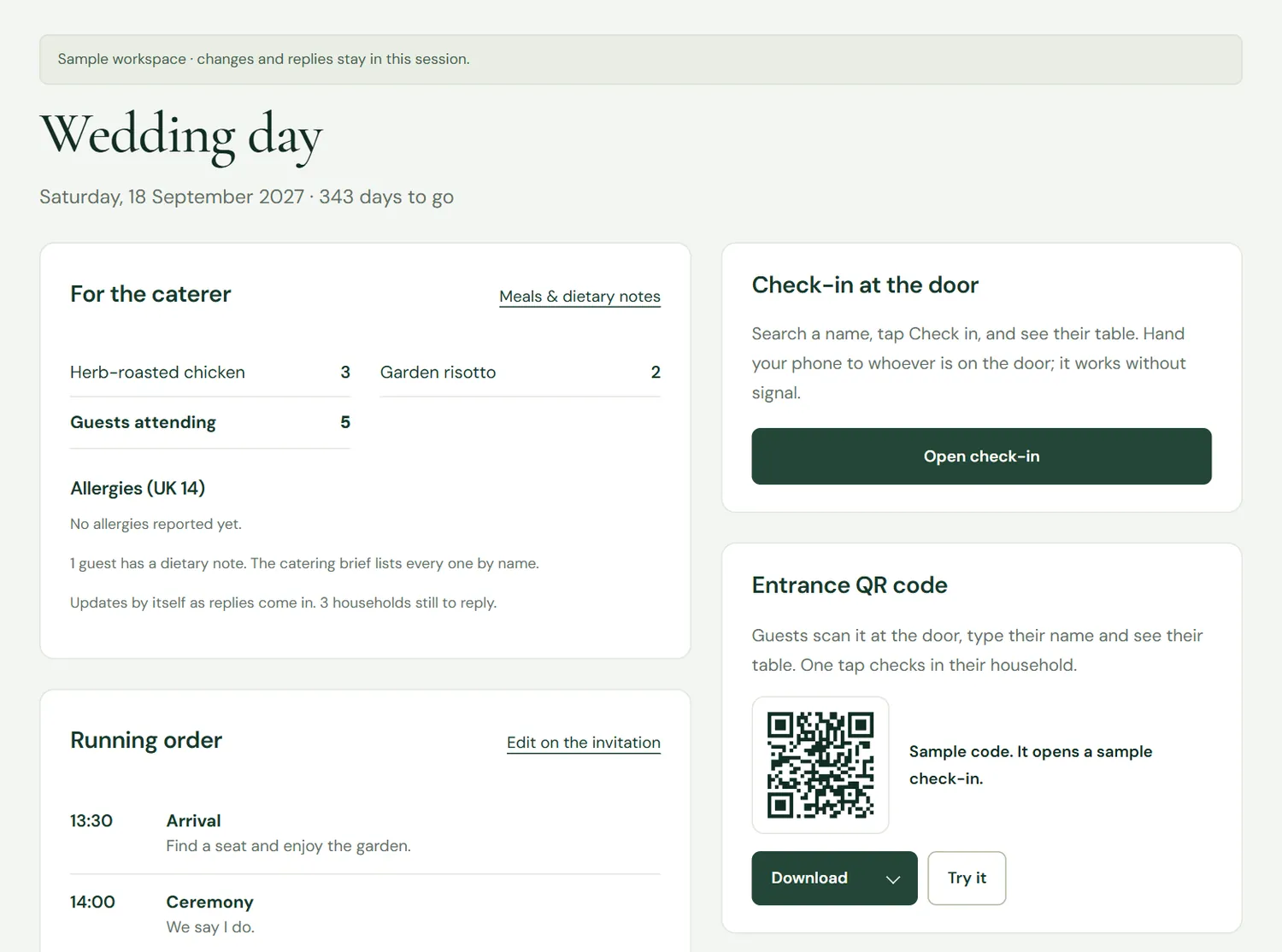Click the 3 households still to reply line
1282x952 pixels.
click(x=283, y=602)
